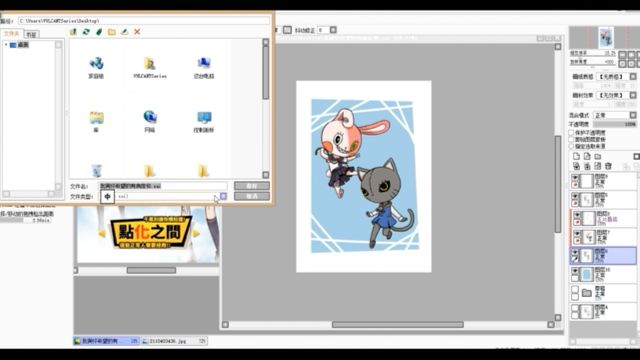Click the rename pencil icon in dialog toolbar

click(124, 31)
